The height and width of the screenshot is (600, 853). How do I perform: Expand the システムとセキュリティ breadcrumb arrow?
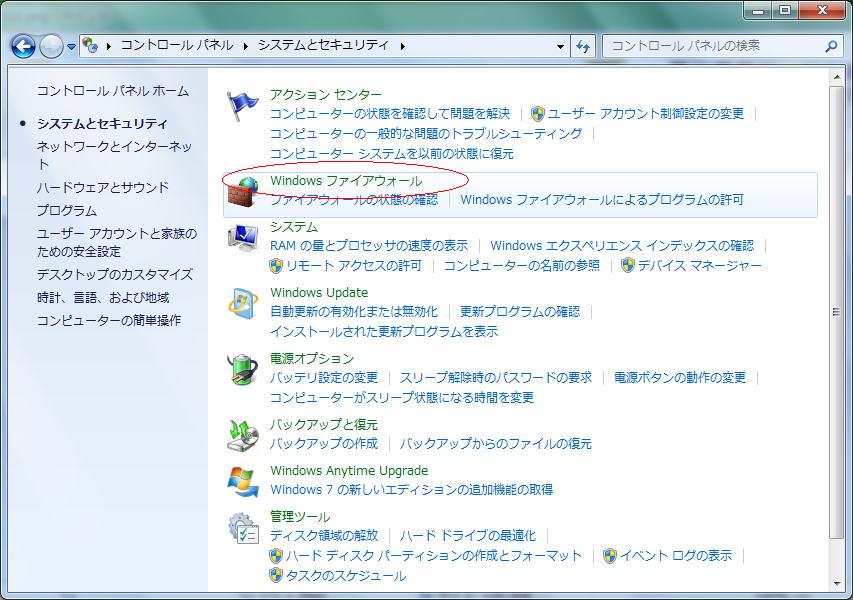pyautogui.click(x=403, y=46)
